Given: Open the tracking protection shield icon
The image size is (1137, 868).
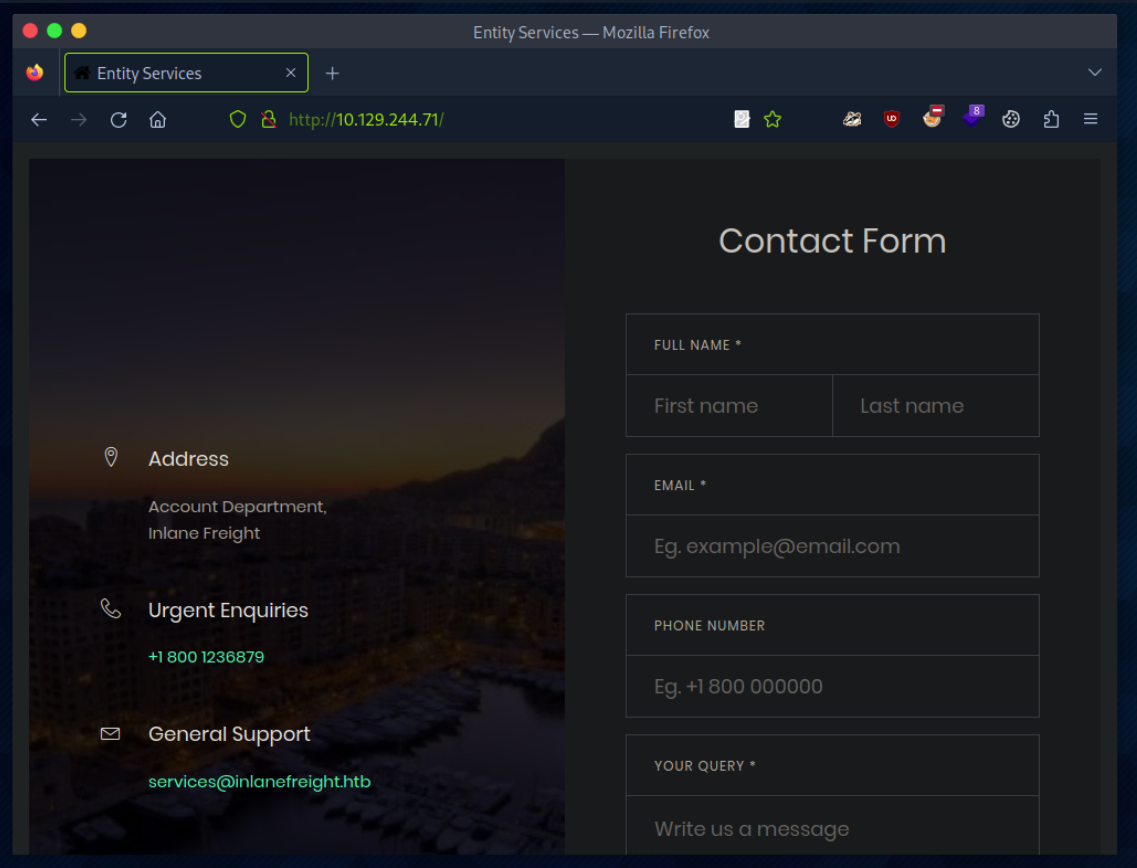Looking at the screenshot, I should tap(237, 120).
